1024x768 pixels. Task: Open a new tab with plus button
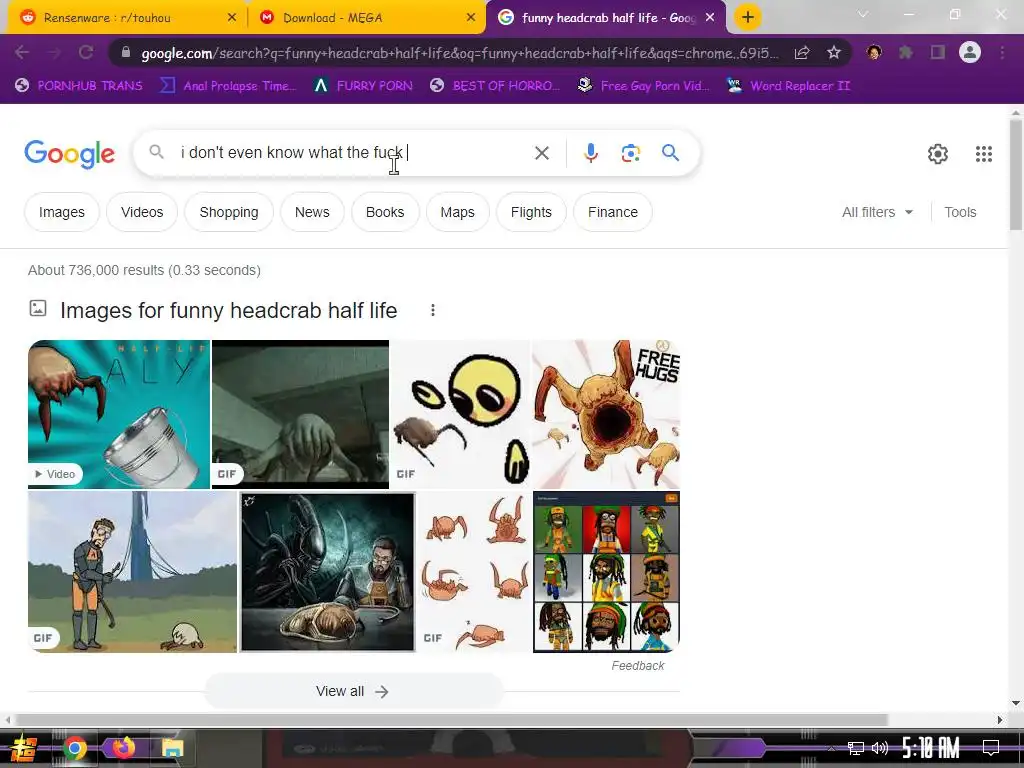(x=748, y=18)
